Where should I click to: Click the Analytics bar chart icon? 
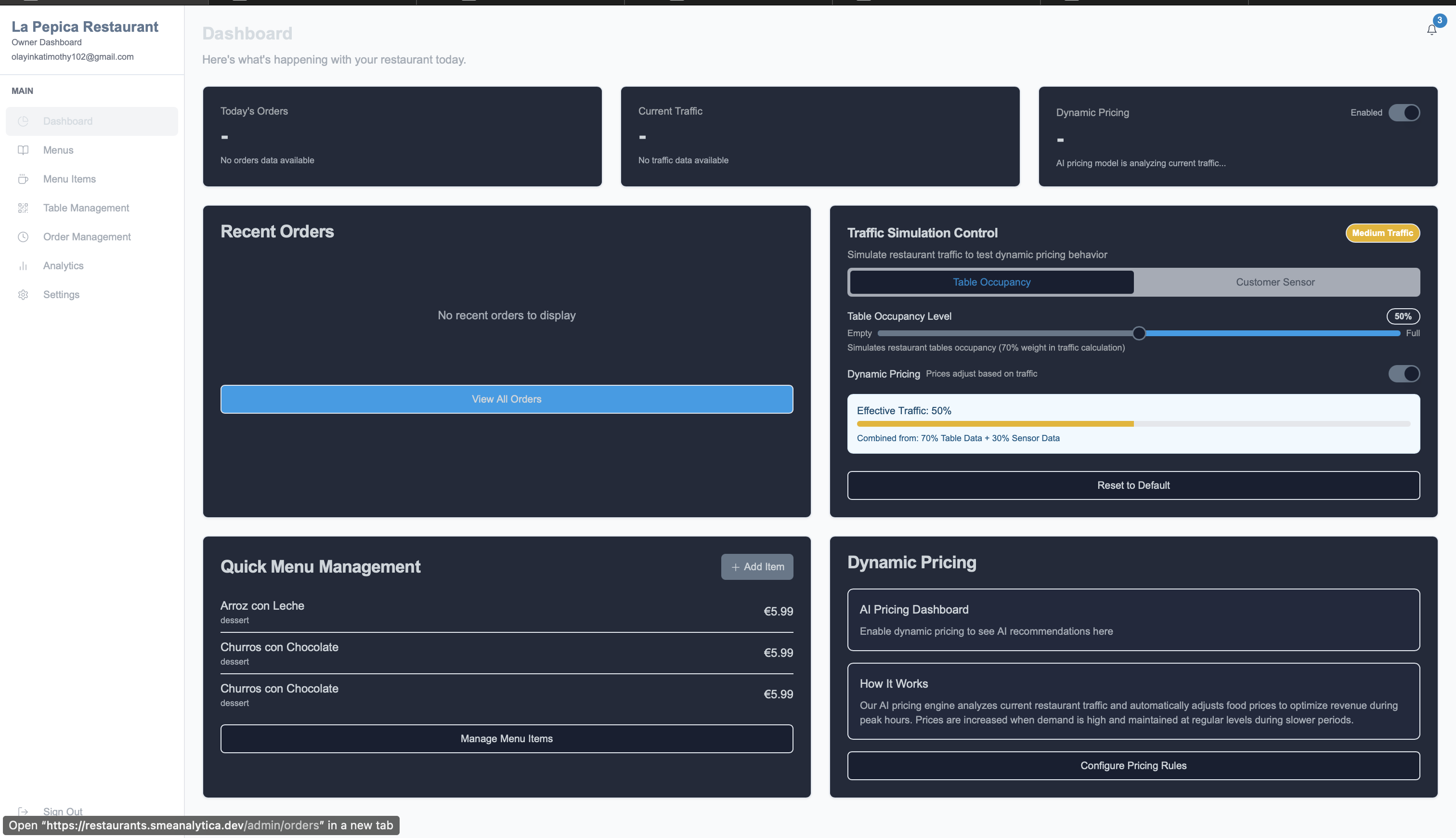(23, 266)
